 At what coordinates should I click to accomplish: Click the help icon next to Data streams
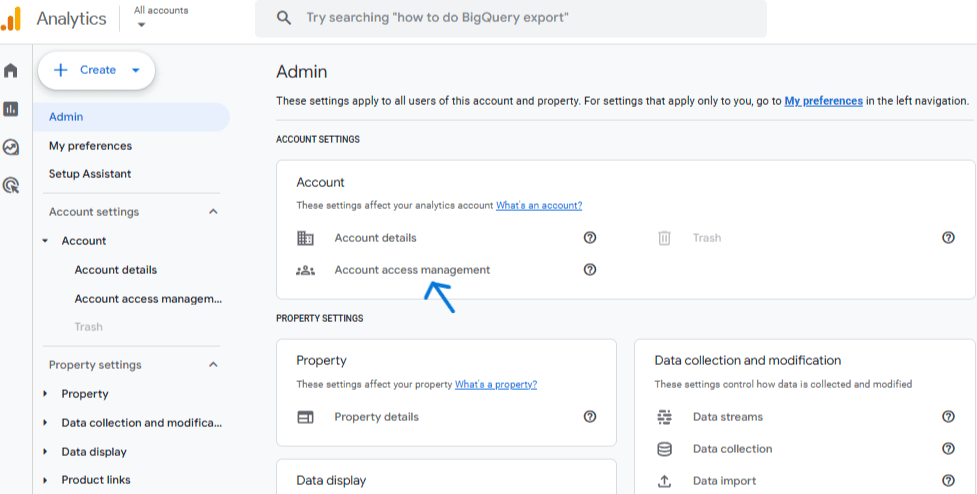coord(948,417)
